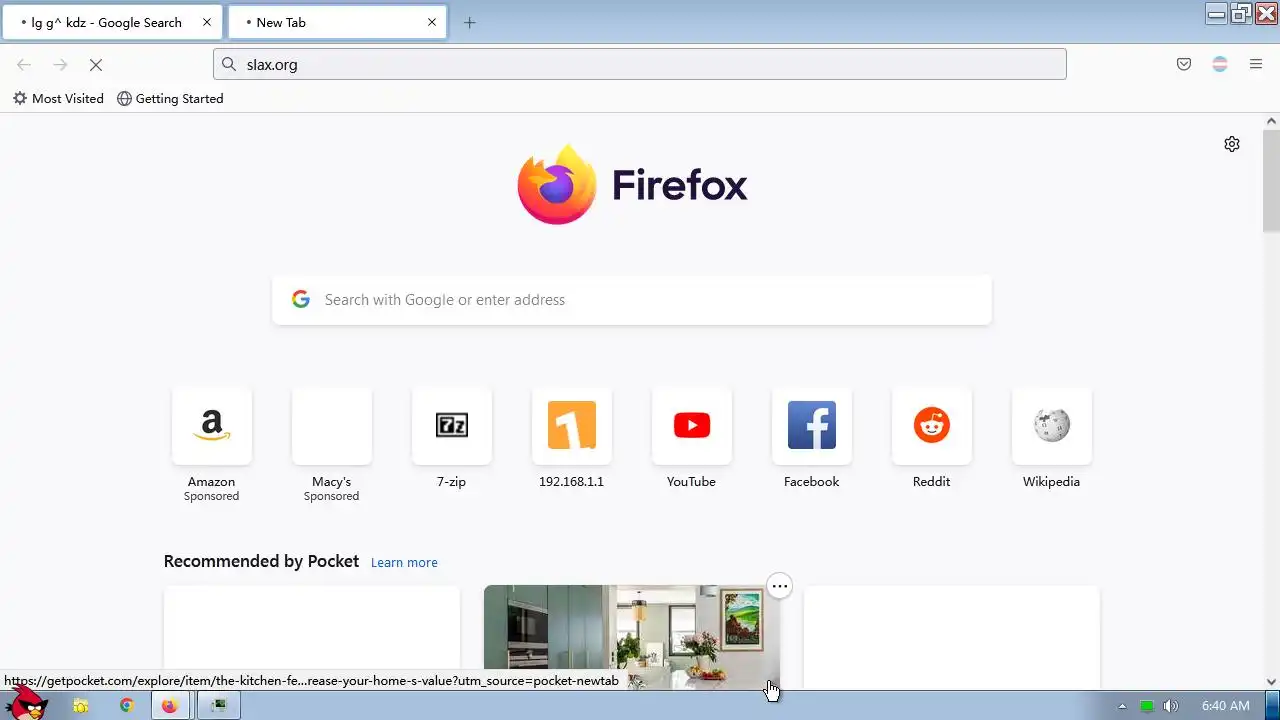Open Most Visited bookmarks folder
The height and width of the screenshot is (720, 1280).
[58, 98]
